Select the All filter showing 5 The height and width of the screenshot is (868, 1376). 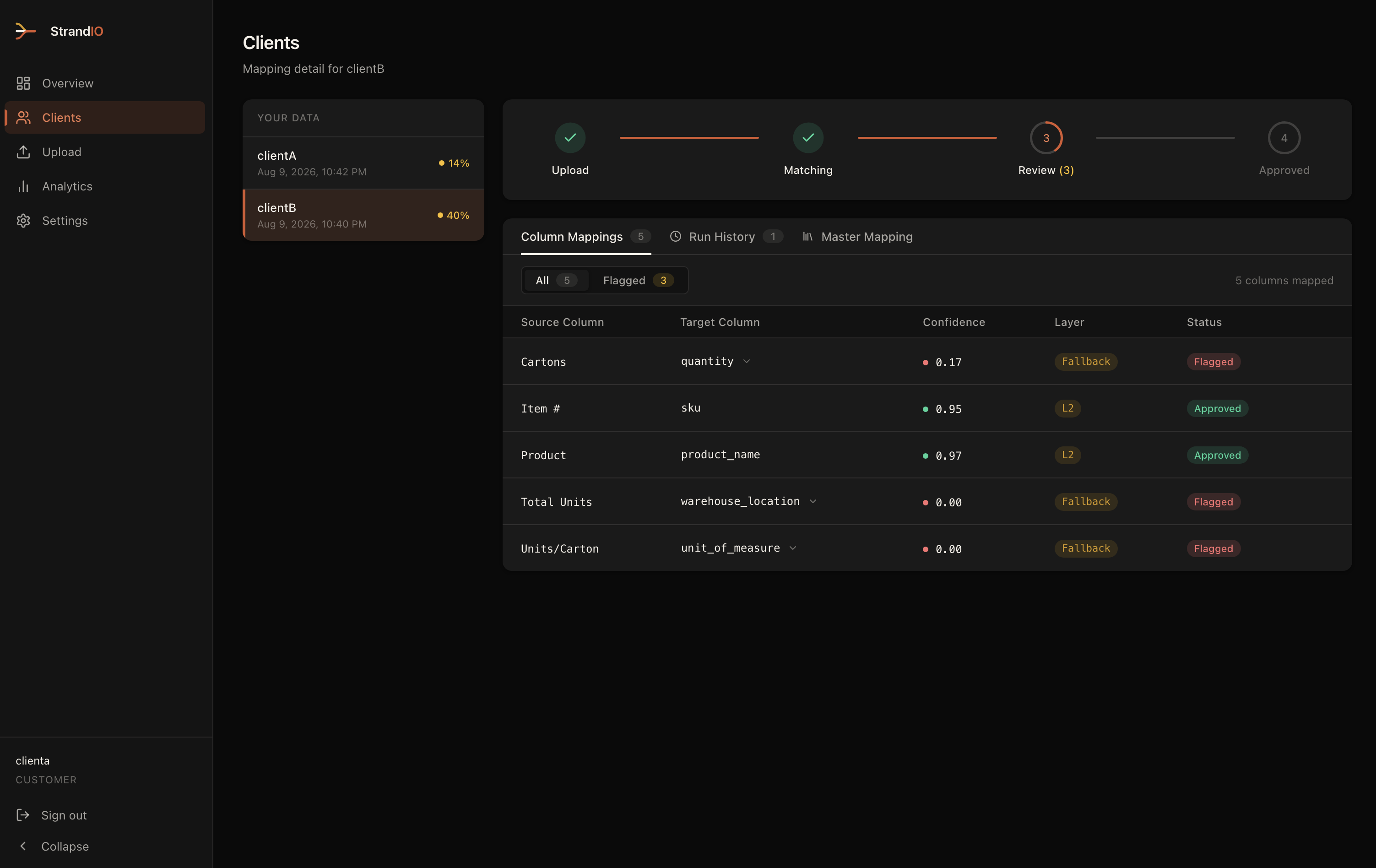tap(556, 281)
